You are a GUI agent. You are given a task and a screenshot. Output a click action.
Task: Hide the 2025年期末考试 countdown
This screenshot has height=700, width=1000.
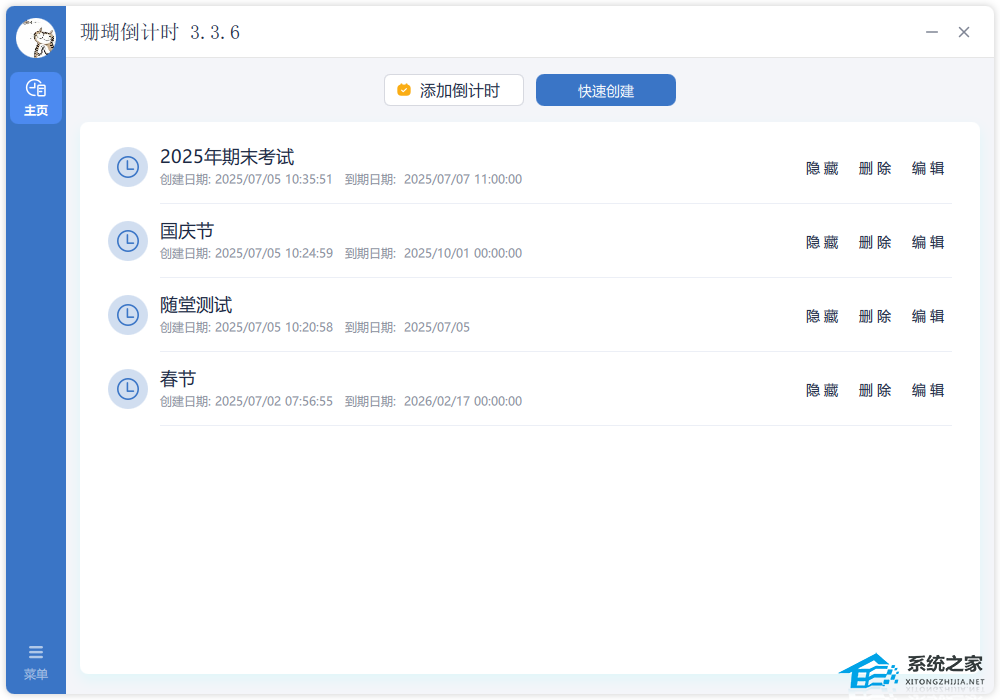point(822,168)
